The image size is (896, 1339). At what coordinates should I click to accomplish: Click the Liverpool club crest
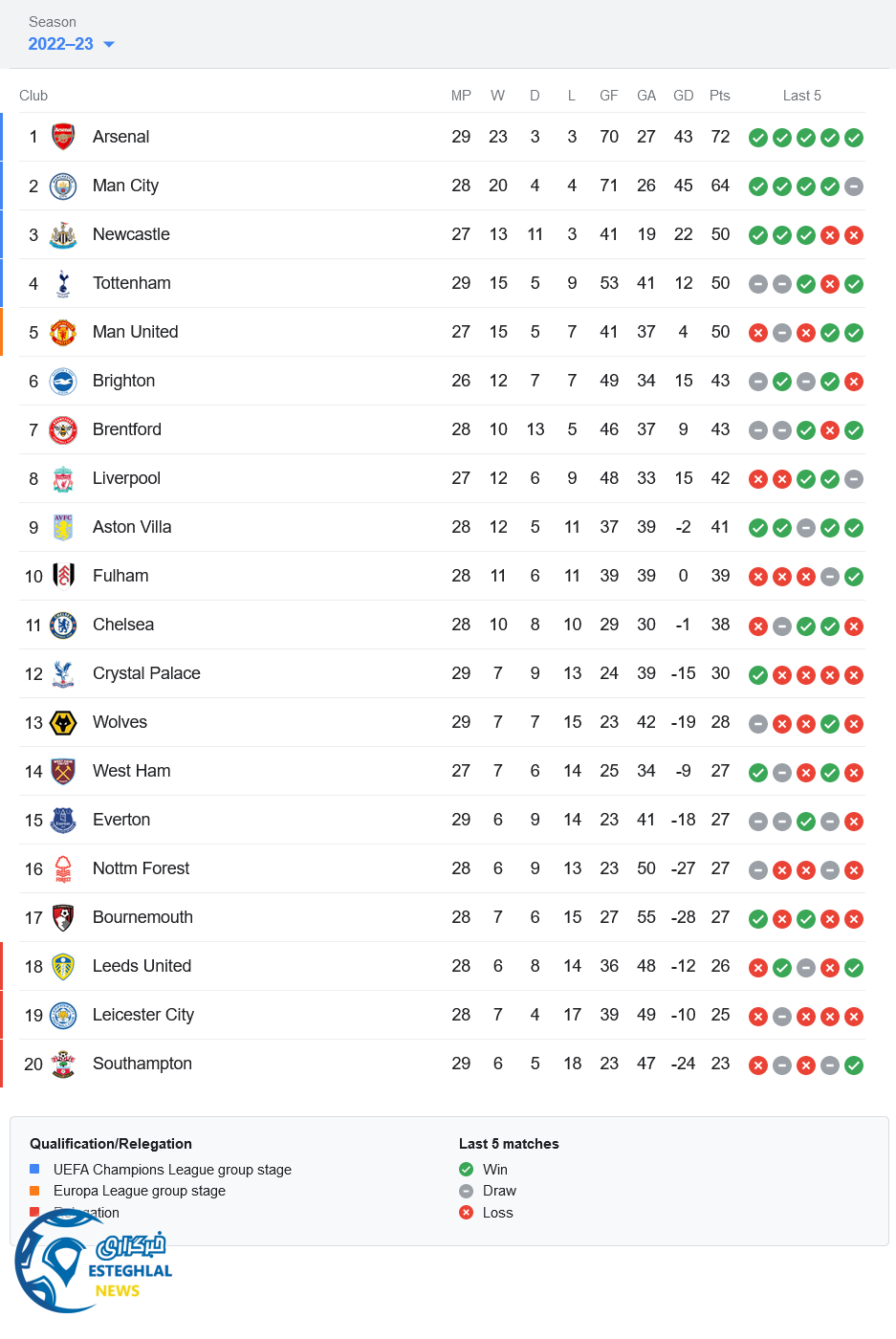(63, 478)
